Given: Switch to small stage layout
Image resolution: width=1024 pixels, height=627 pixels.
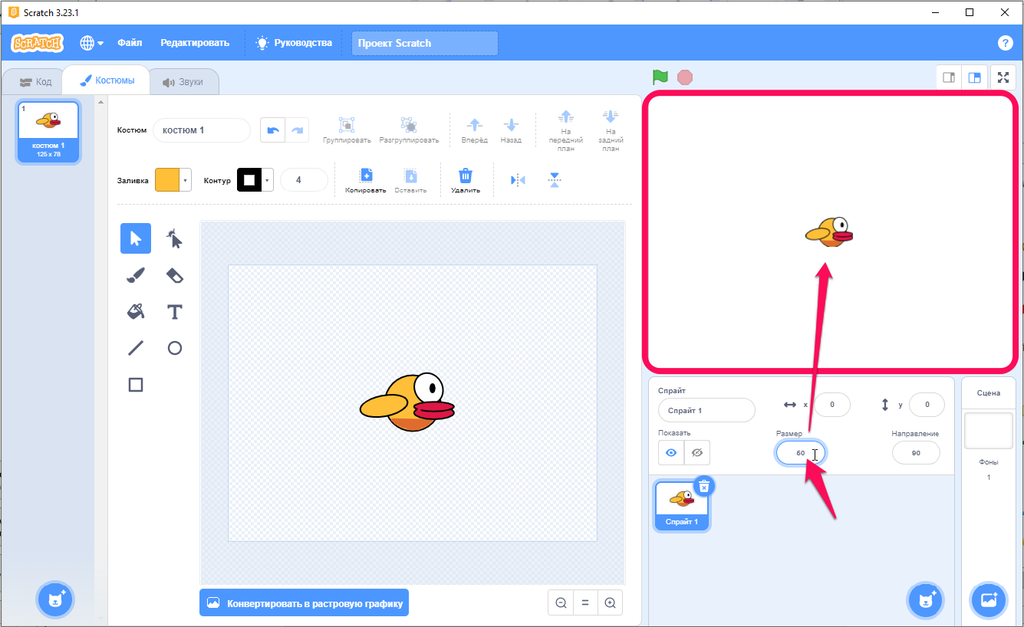Looking at the screenshot, I should click(949, 78).
